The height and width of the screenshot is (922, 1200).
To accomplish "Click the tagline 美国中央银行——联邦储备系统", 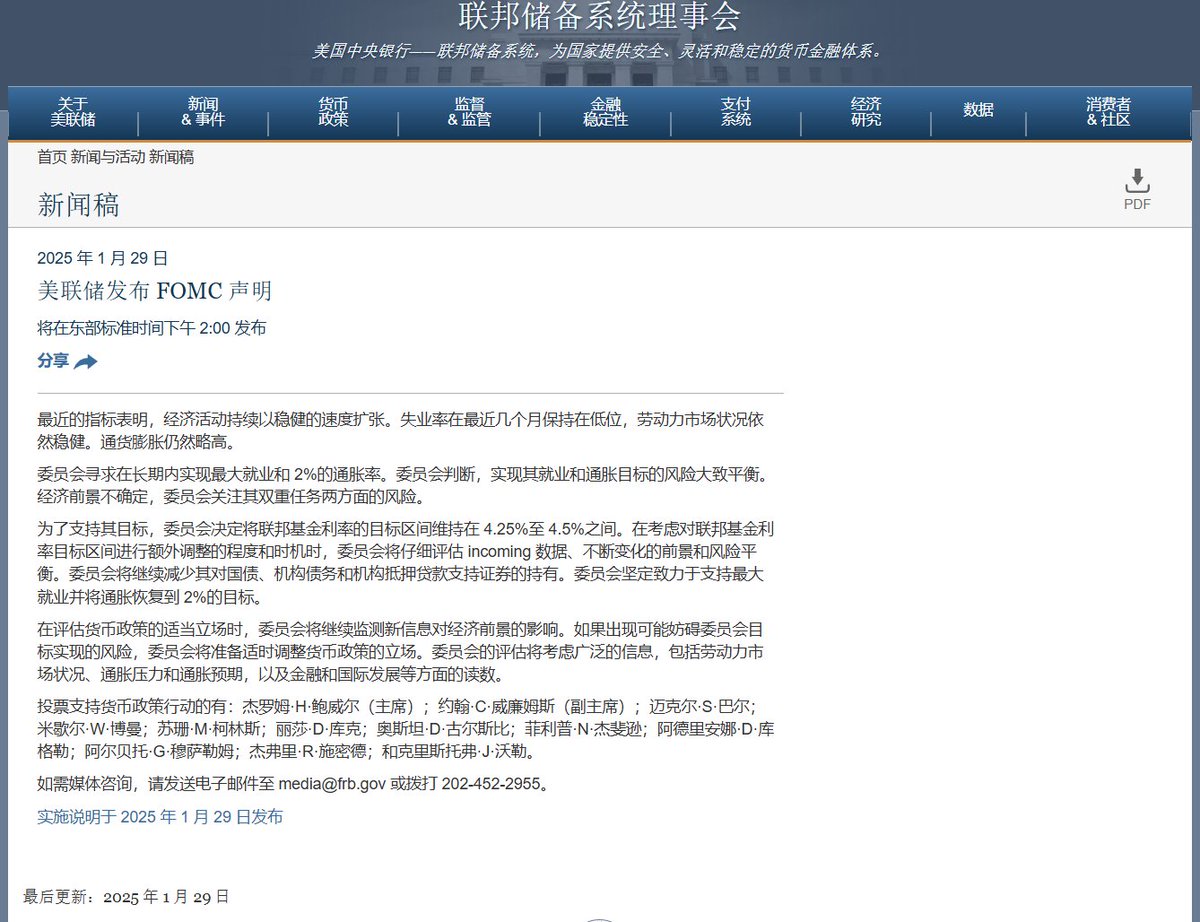I will 597,50.
